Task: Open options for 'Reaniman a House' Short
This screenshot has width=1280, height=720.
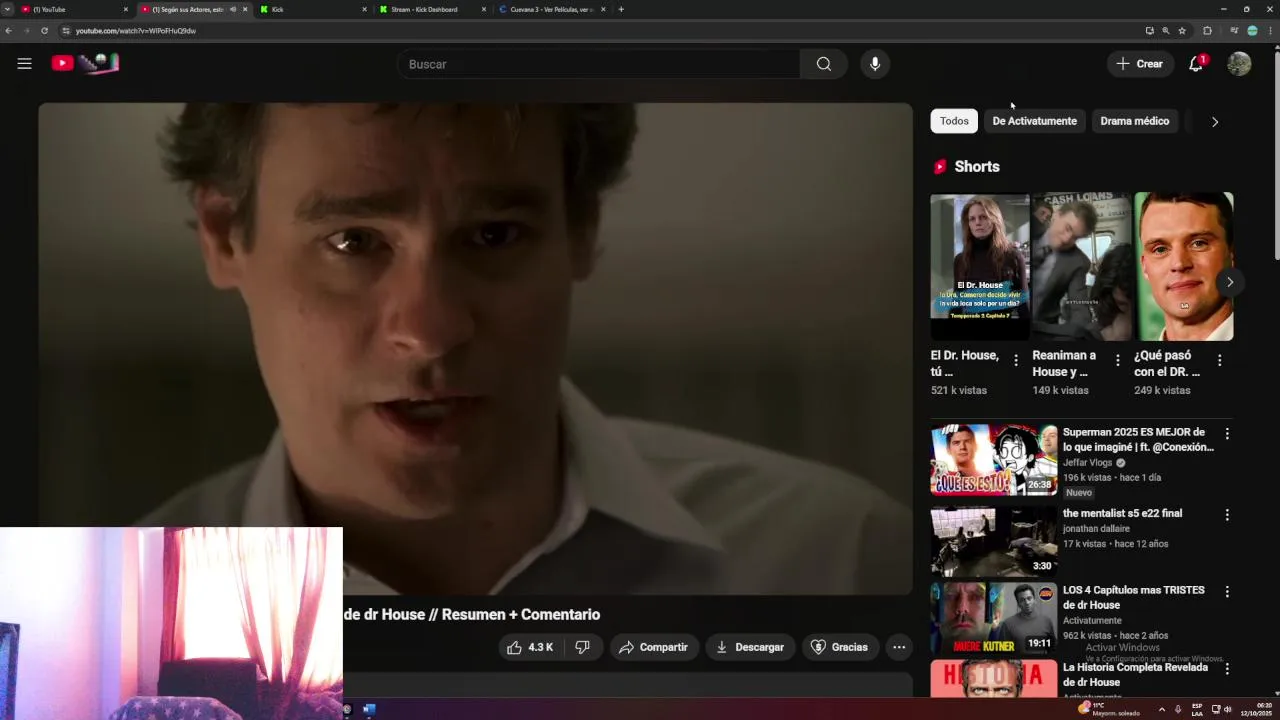Action: (1118, 360)
